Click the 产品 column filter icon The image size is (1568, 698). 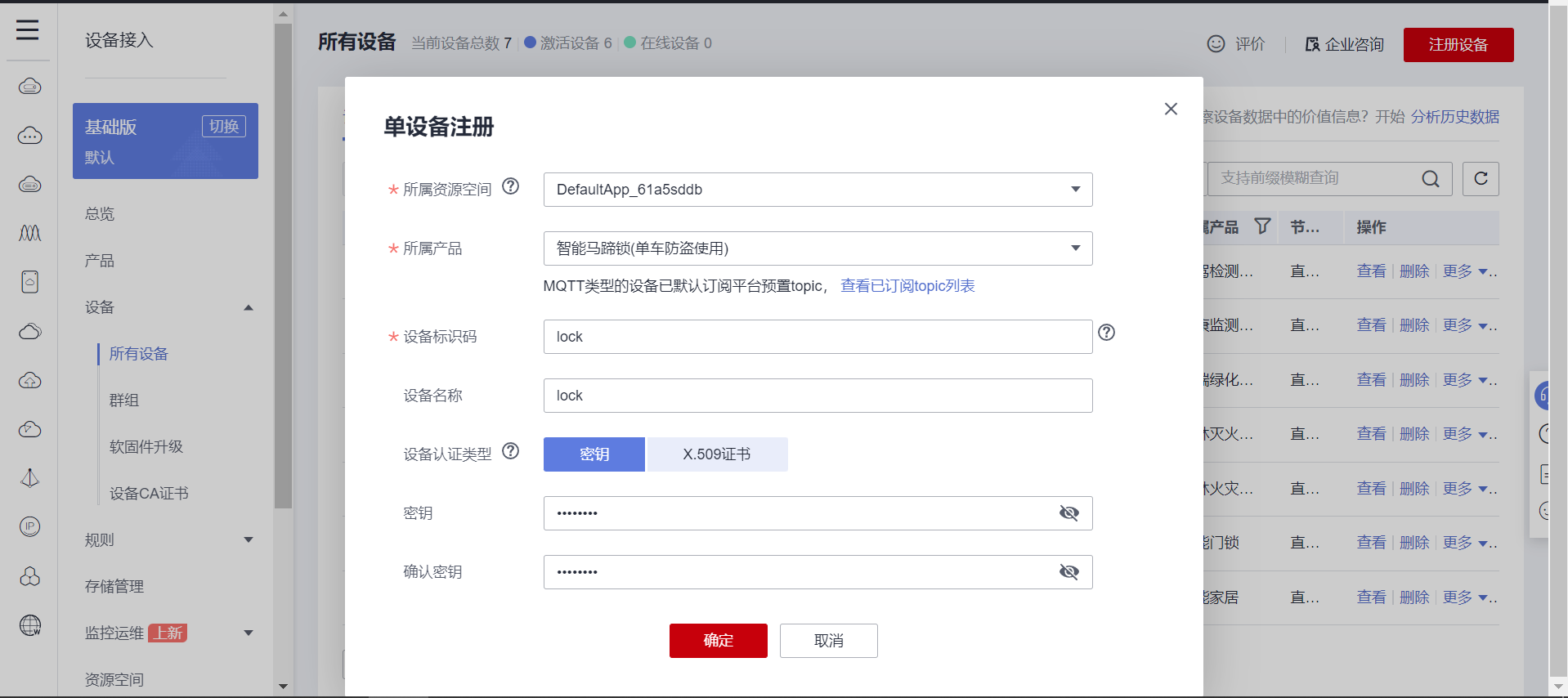coord(1262,226)
